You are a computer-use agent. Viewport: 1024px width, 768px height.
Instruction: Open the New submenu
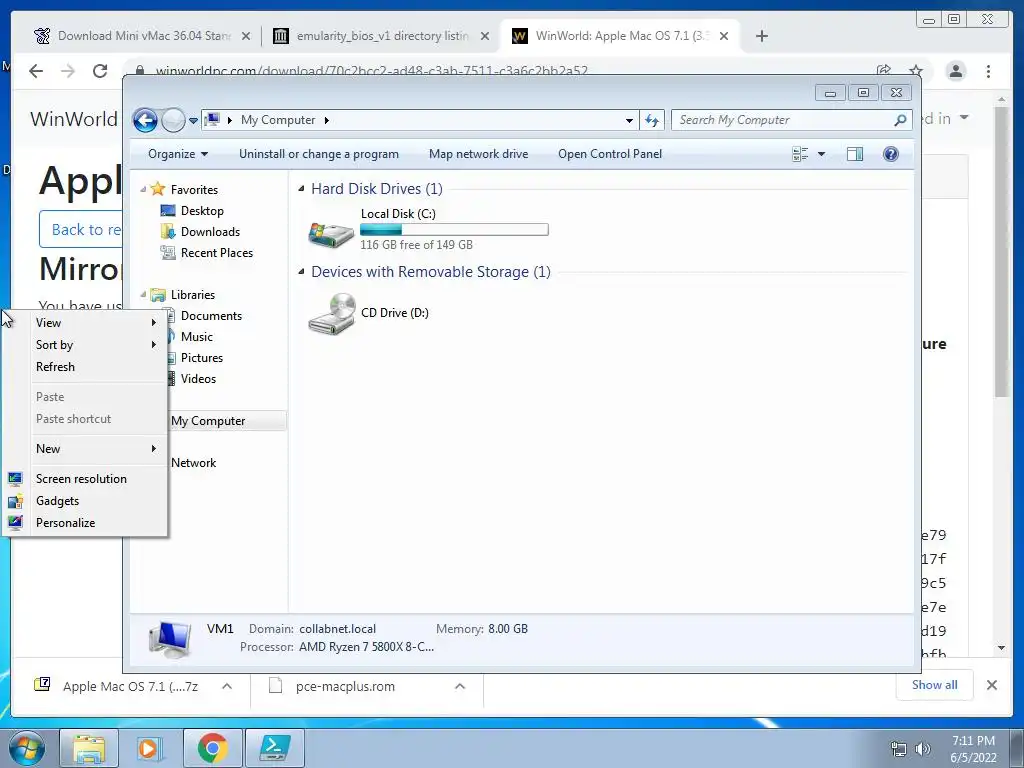coord(85,449)
